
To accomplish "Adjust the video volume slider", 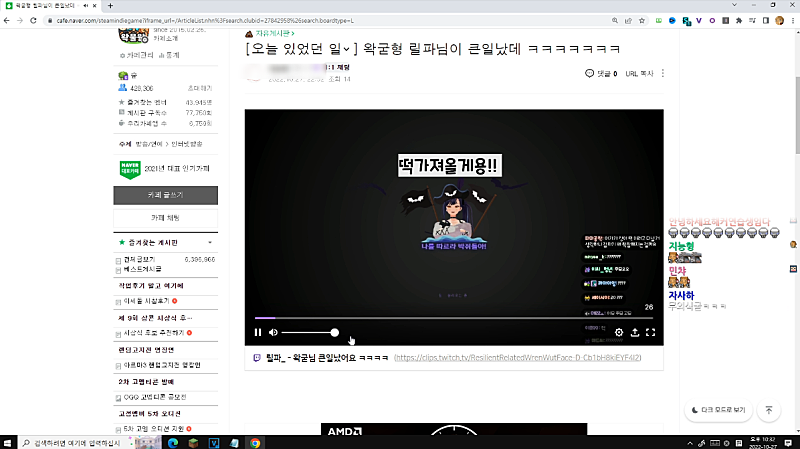I will point(310,333).
